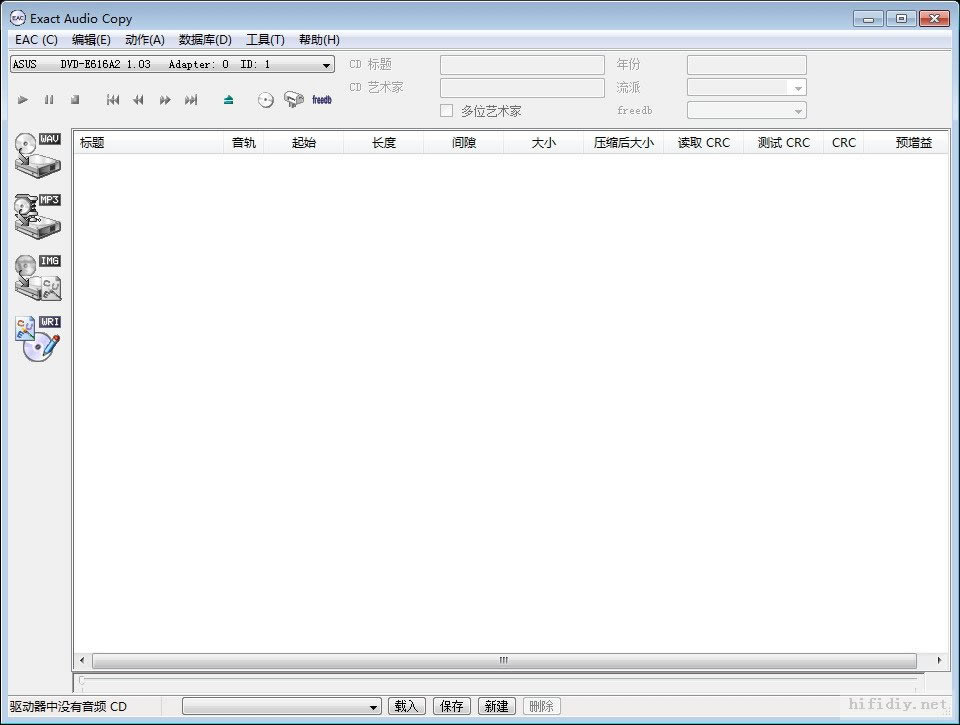960x725 pixels.
Task: Click the green eject drive icon
Action: tap(228, 100)
